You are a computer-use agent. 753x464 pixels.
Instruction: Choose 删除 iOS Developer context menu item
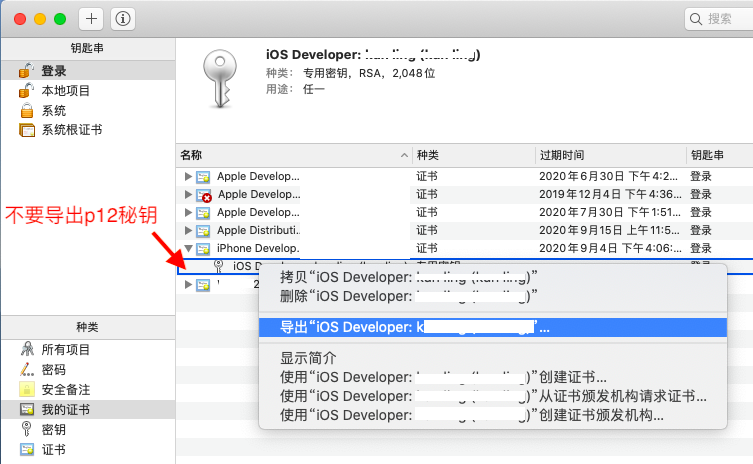[x=493, y=296]
